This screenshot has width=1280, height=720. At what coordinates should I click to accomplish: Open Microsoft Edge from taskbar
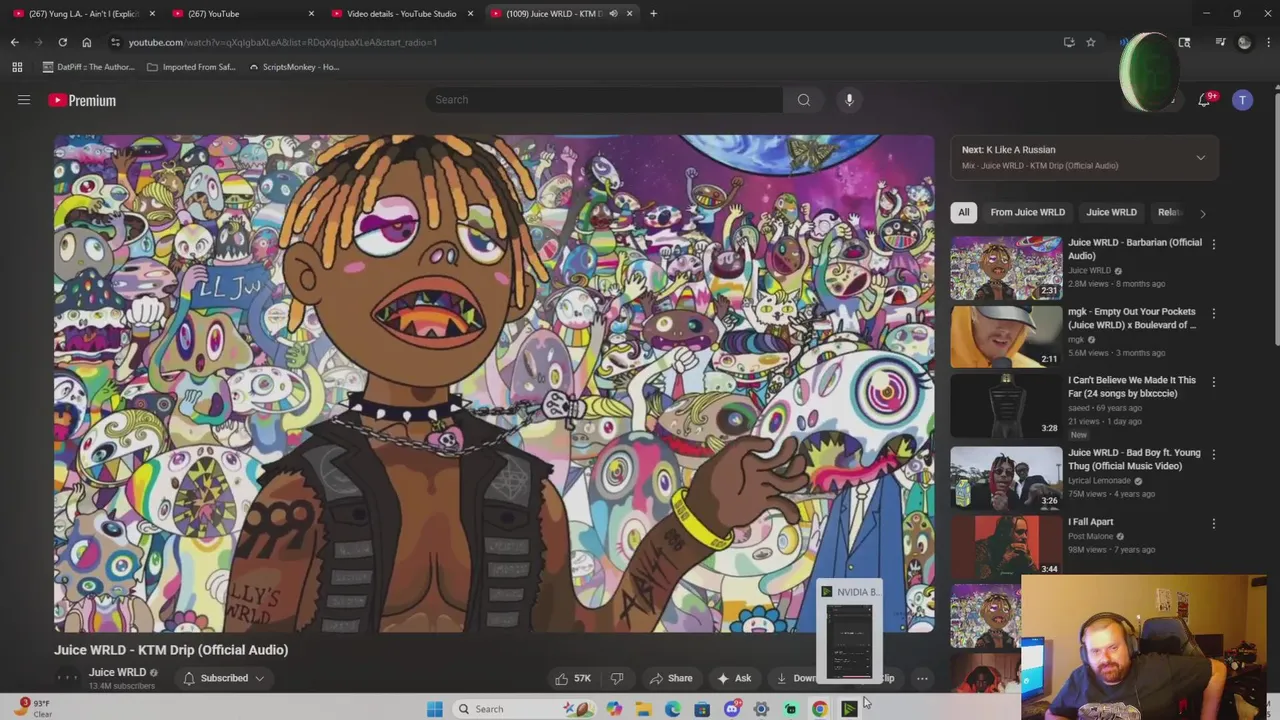pos(673,709)
